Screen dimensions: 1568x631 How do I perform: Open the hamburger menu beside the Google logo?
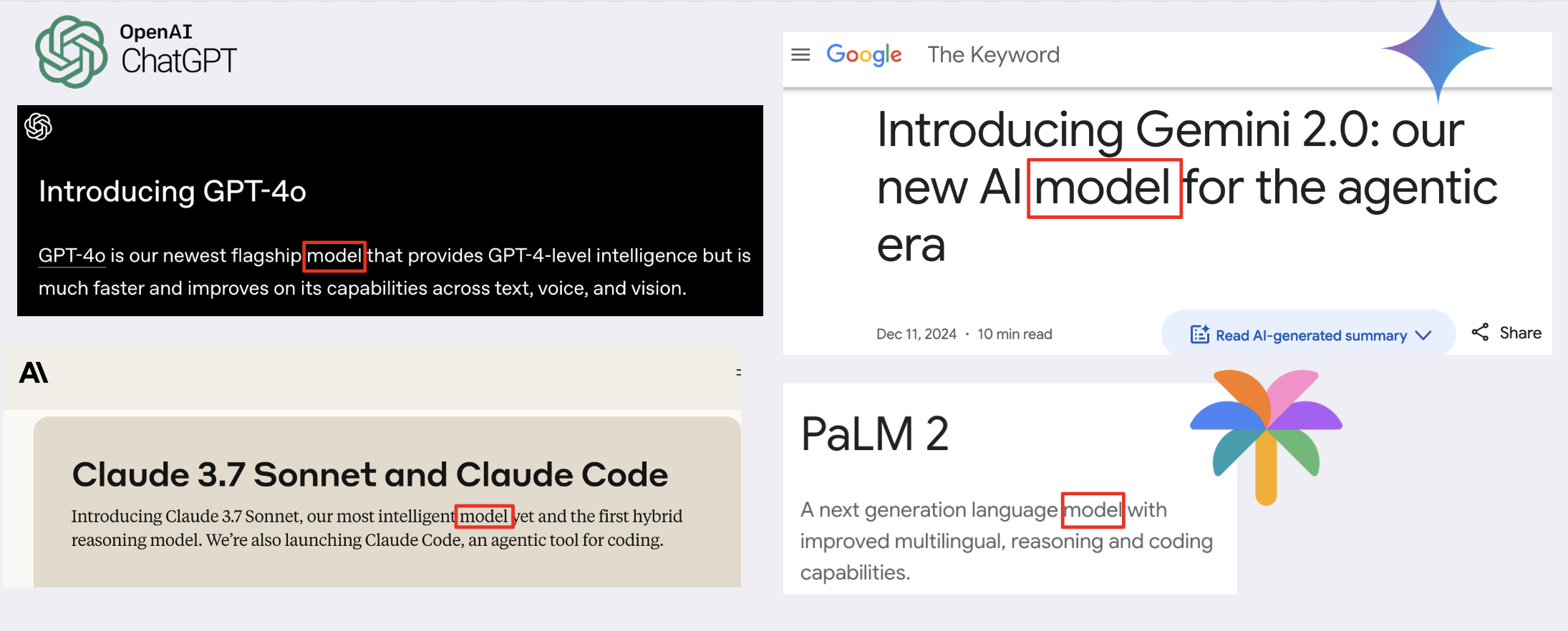coord(800,54)
